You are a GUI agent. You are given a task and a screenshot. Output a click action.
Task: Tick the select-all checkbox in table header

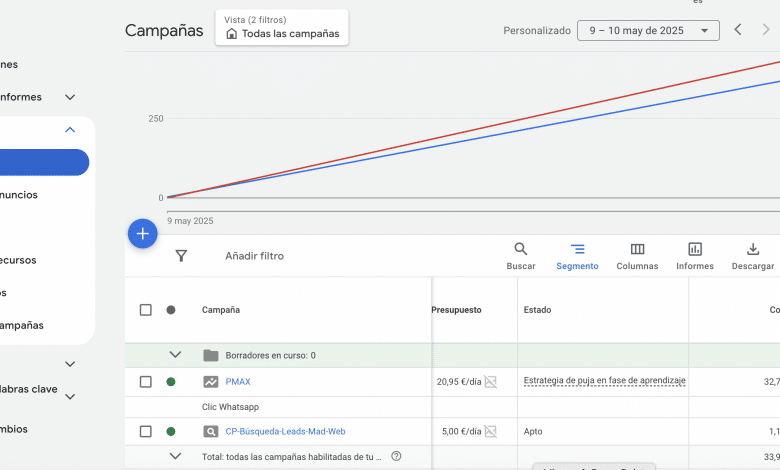[x=146, y=310]
